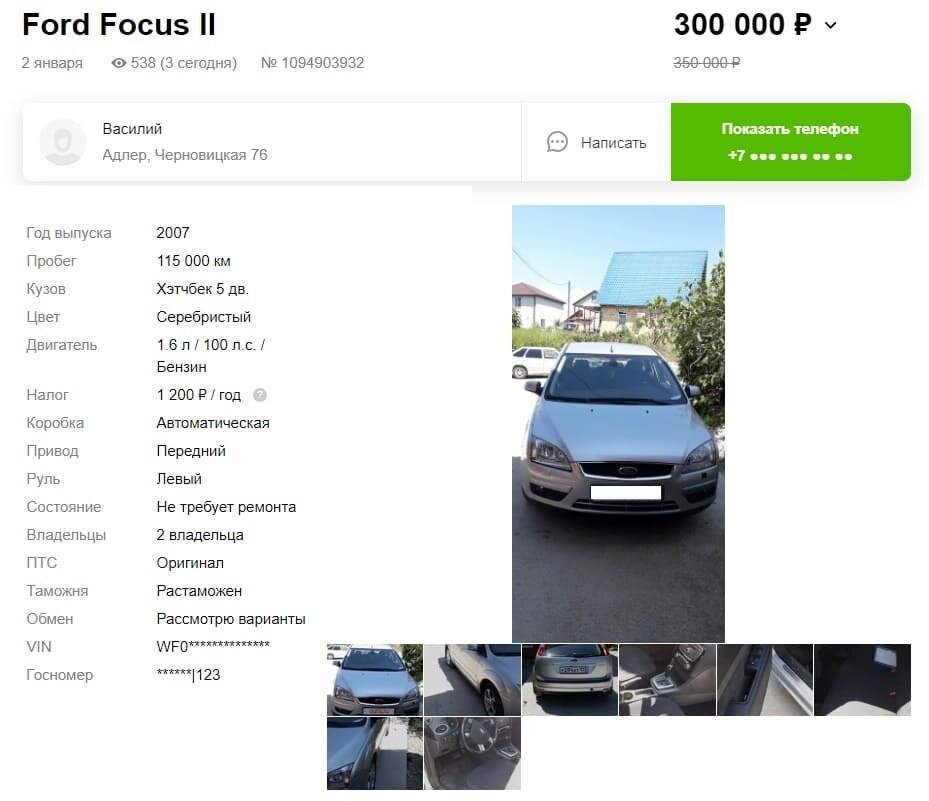929x801 pixels.
Task: Click seller Василий's avatar icon
Action: point(63,142)
